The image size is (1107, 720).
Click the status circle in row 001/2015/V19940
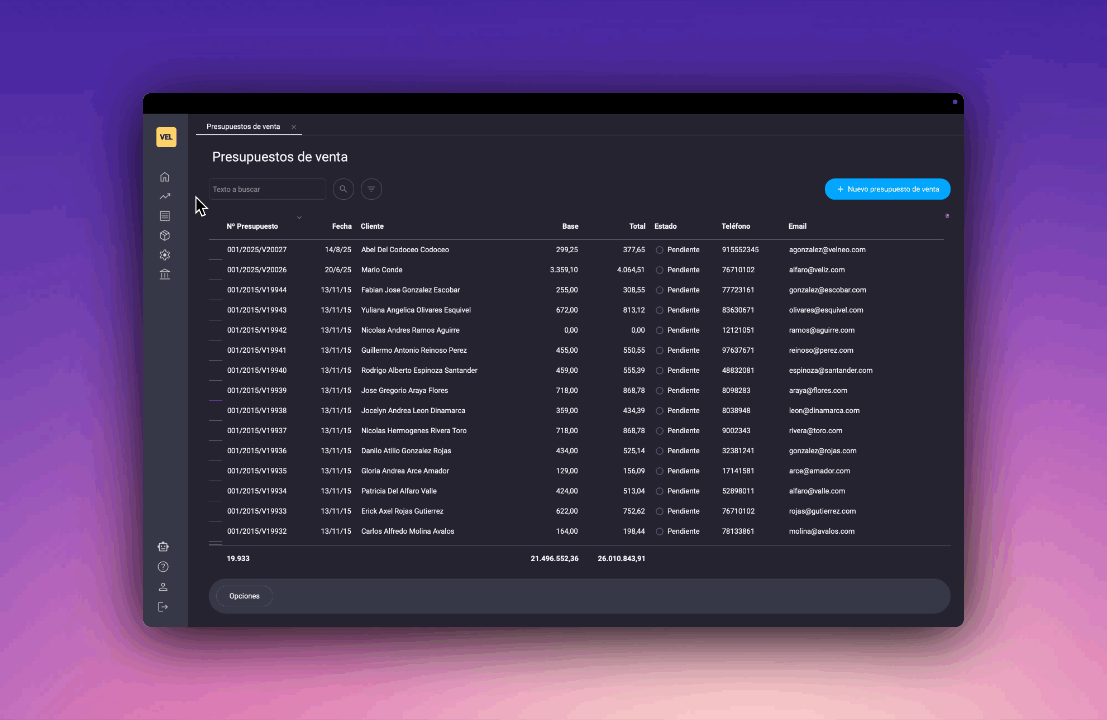tap(659, 371)
